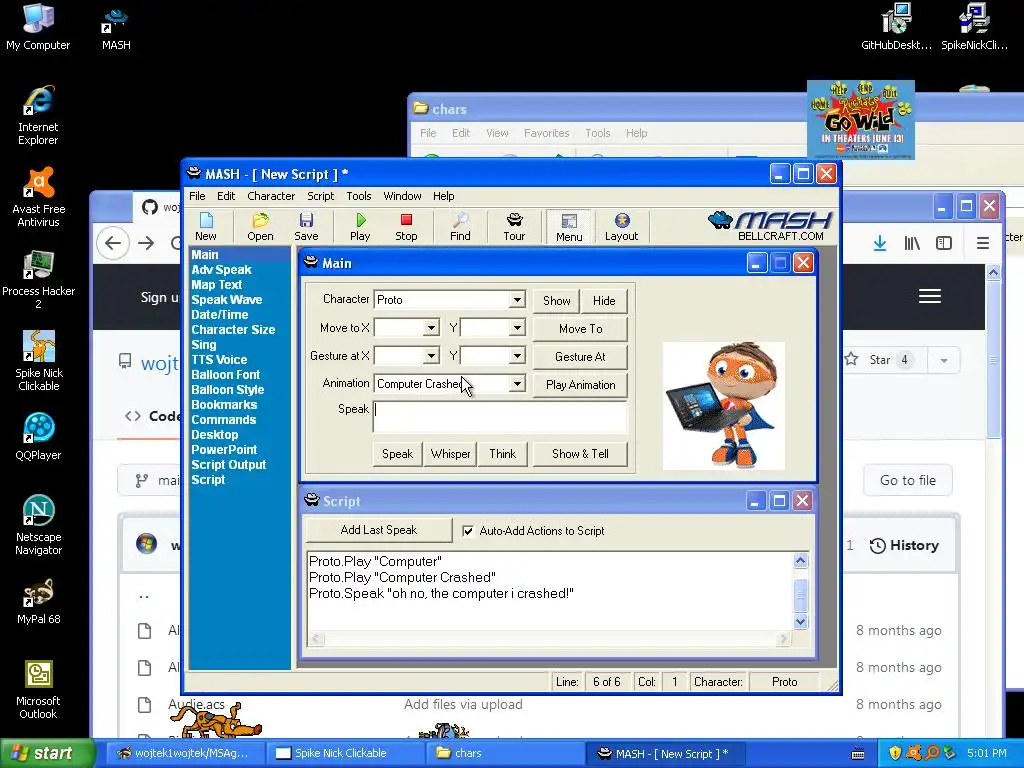Viewport: 1024px width, 768px height.
Task: Open the Gesture at X dropdown
Action: (x=431, y=356)
